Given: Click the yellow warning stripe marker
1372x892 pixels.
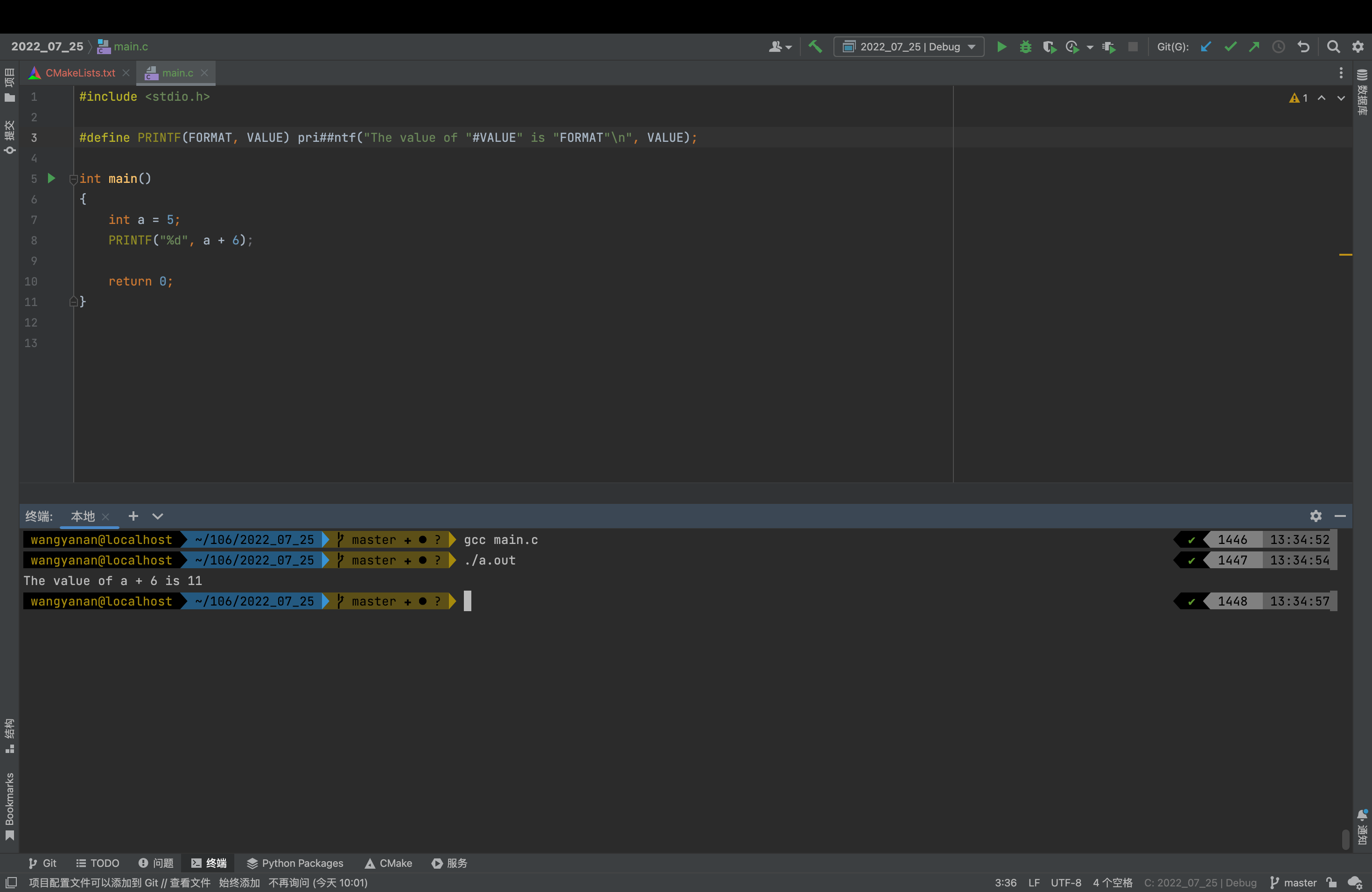Looking at the screenshot, I should 1345,254.
